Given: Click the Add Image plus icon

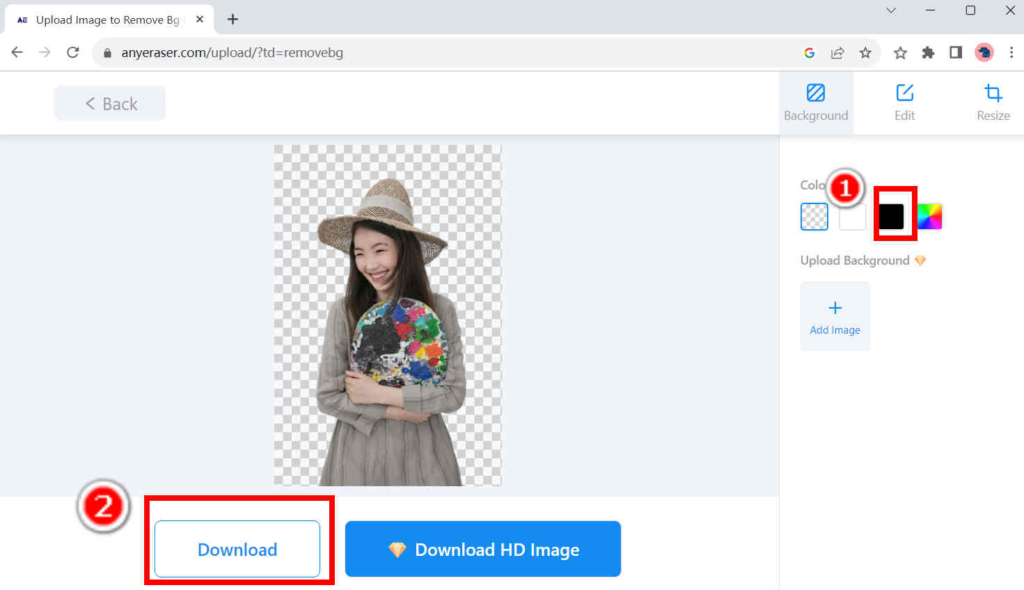Looking at the screenshot, I should (x=834, y=316).
